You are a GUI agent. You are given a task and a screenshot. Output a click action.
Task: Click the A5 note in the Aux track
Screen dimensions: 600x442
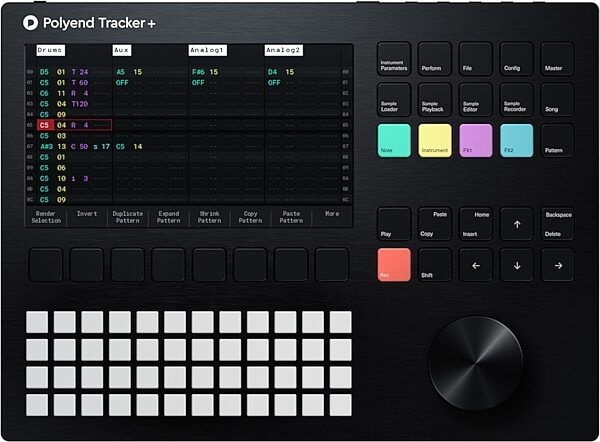(x=121, y=72)
